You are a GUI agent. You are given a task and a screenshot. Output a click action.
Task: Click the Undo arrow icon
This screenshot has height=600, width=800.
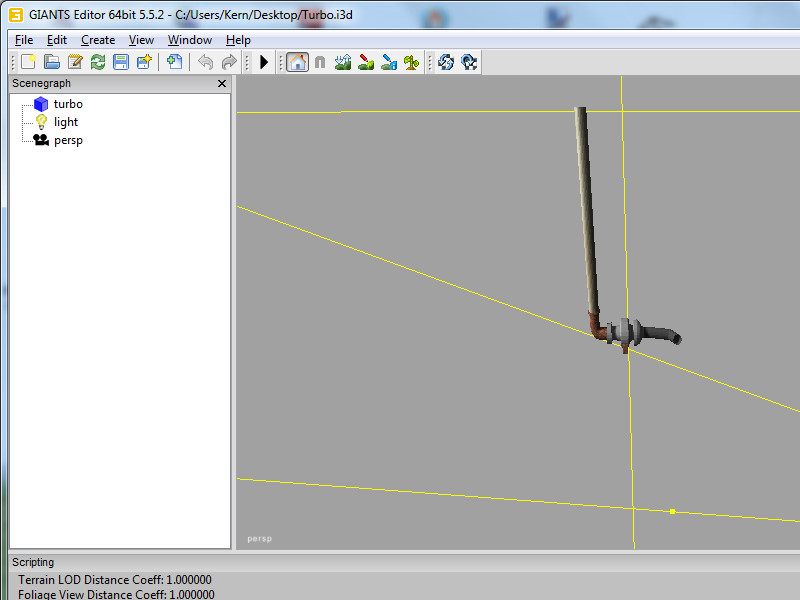coord(205,62)
